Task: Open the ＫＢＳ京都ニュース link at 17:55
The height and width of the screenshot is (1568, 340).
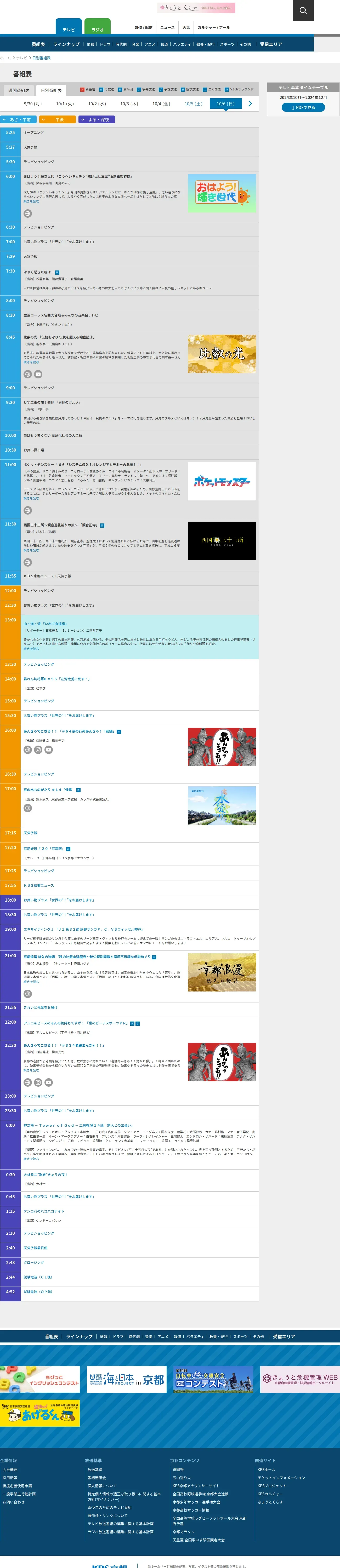Action: coord(39,885)
